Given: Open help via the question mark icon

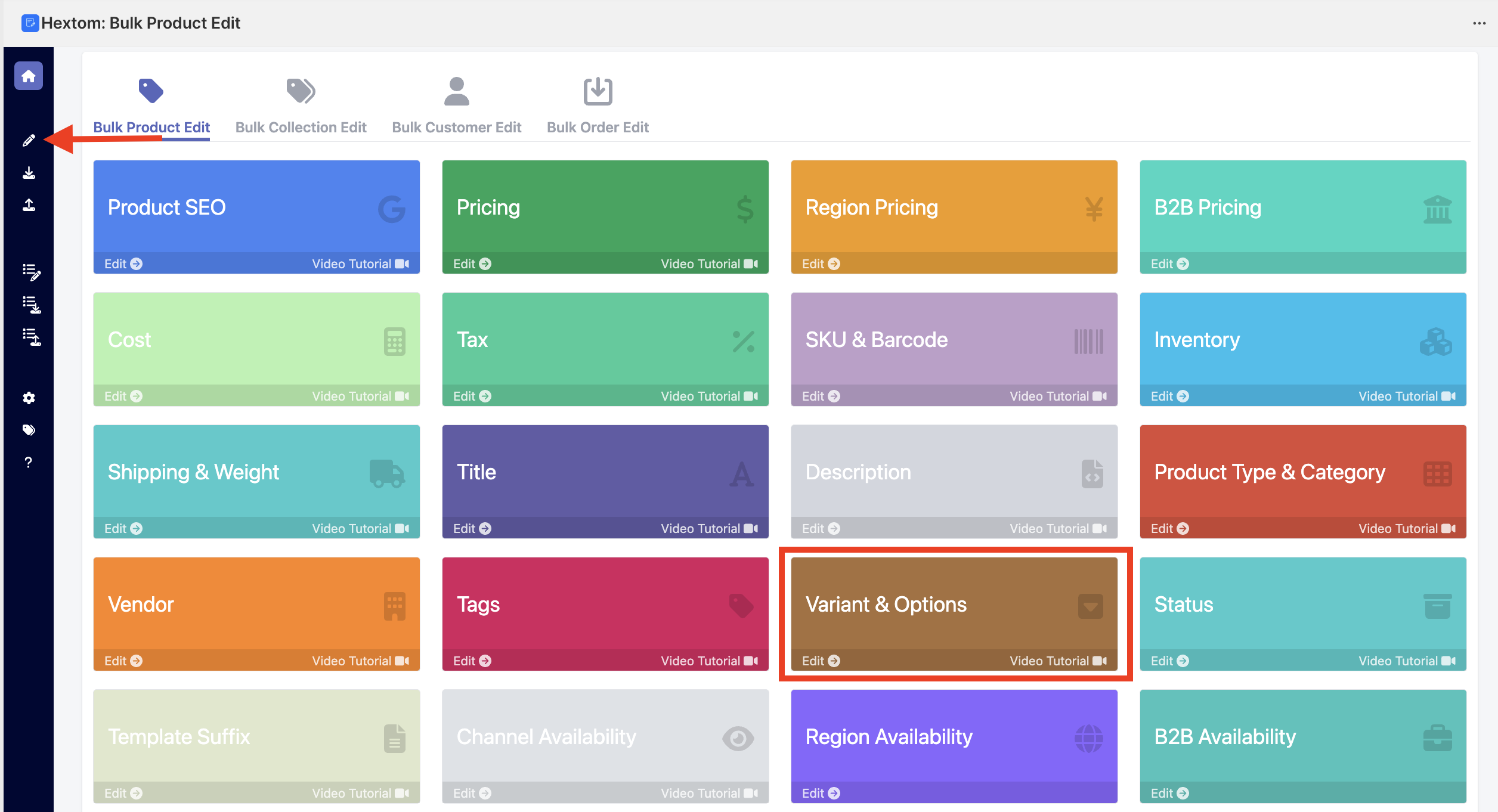Looking at the screenshot, I should 29,462.
